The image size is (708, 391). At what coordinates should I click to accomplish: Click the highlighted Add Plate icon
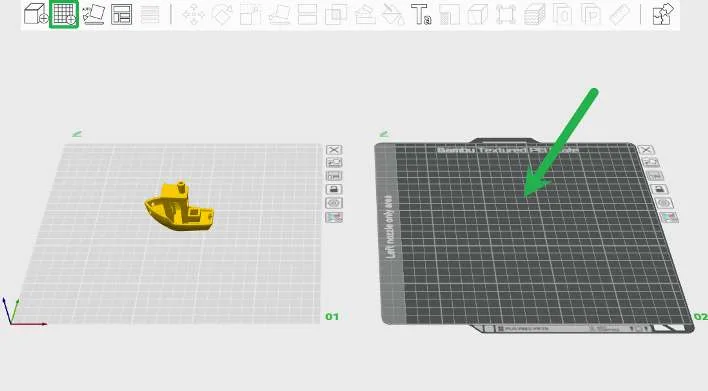(x=64, y=14)
